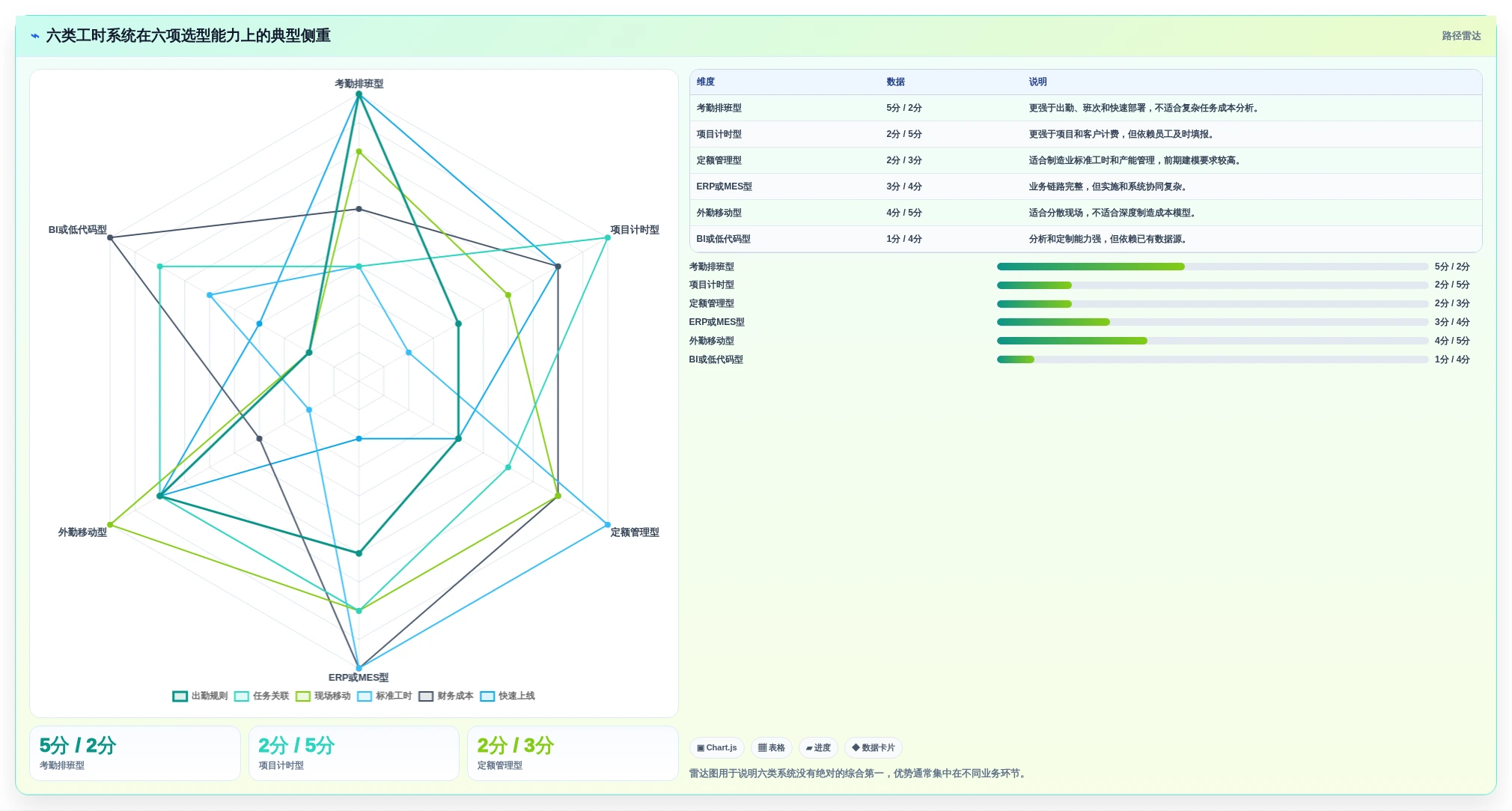Click description 业务链路完整，但实施和系统协同复杂
The height and width of the screenshot is (811, 1512).
1108,186
